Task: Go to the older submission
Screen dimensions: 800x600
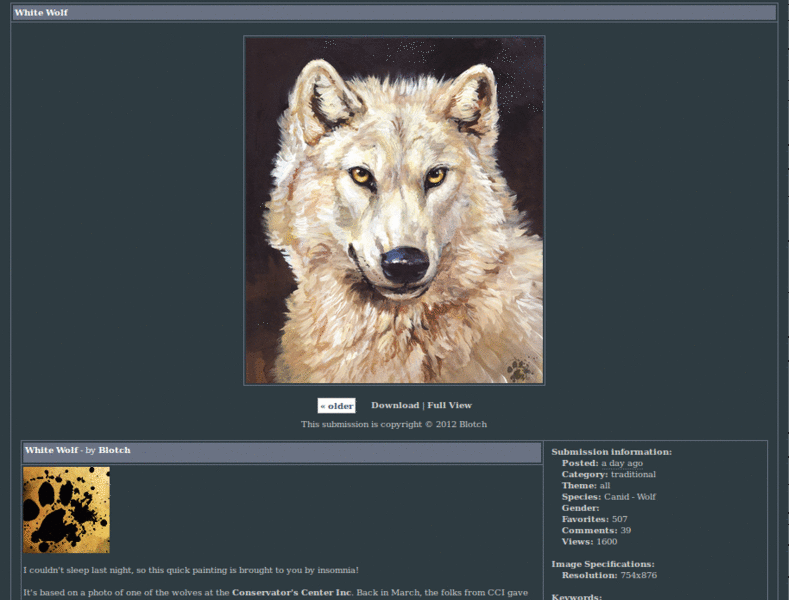Action: [x=337, y=406]
